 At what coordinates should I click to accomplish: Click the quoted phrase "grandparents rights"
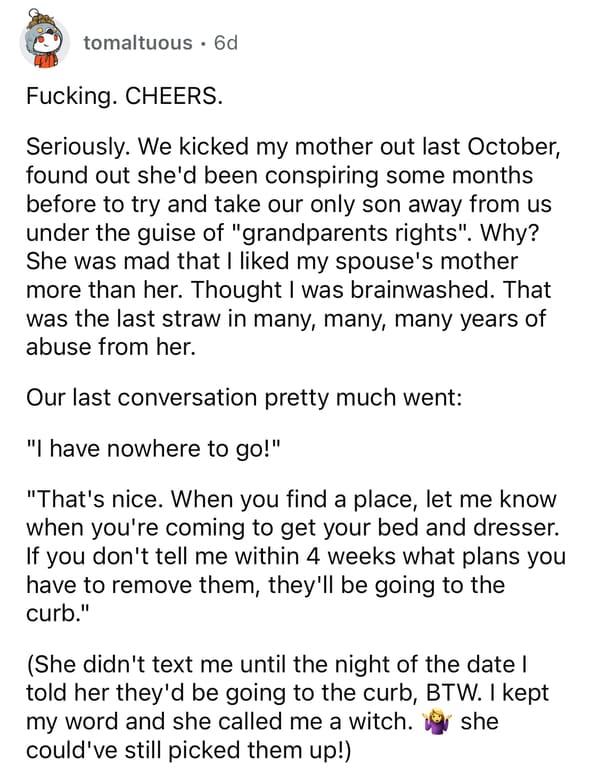(x=352, y=233)
